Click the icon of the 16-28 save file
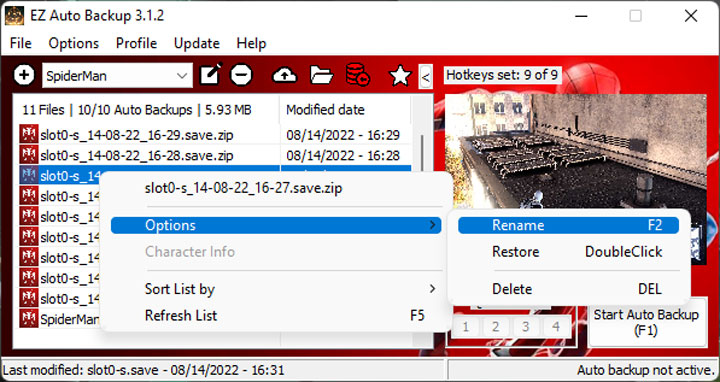Viewport: 720px width, 382px height. point(28,155)
